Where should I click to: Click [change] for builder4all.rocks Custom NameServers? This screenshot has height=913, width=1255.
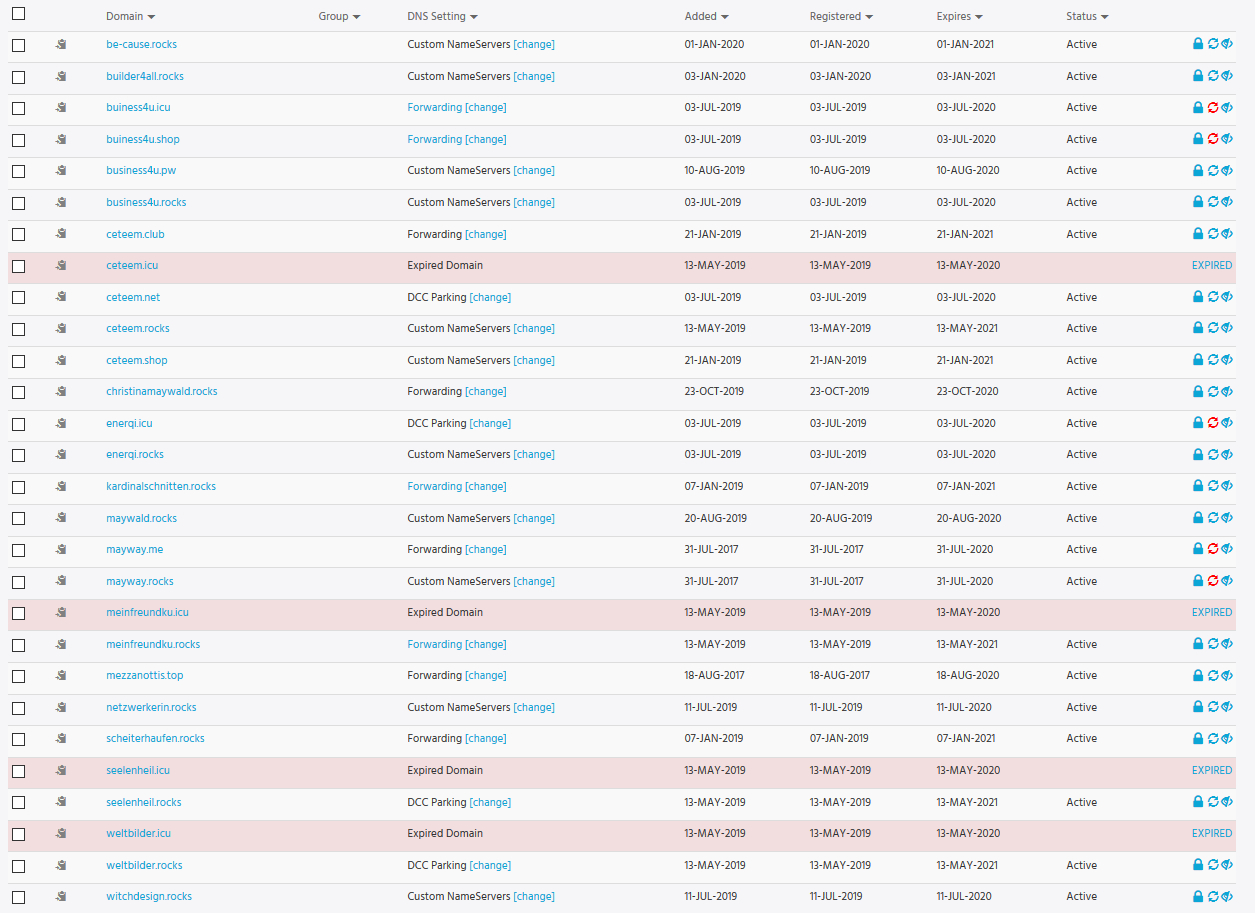533,76
